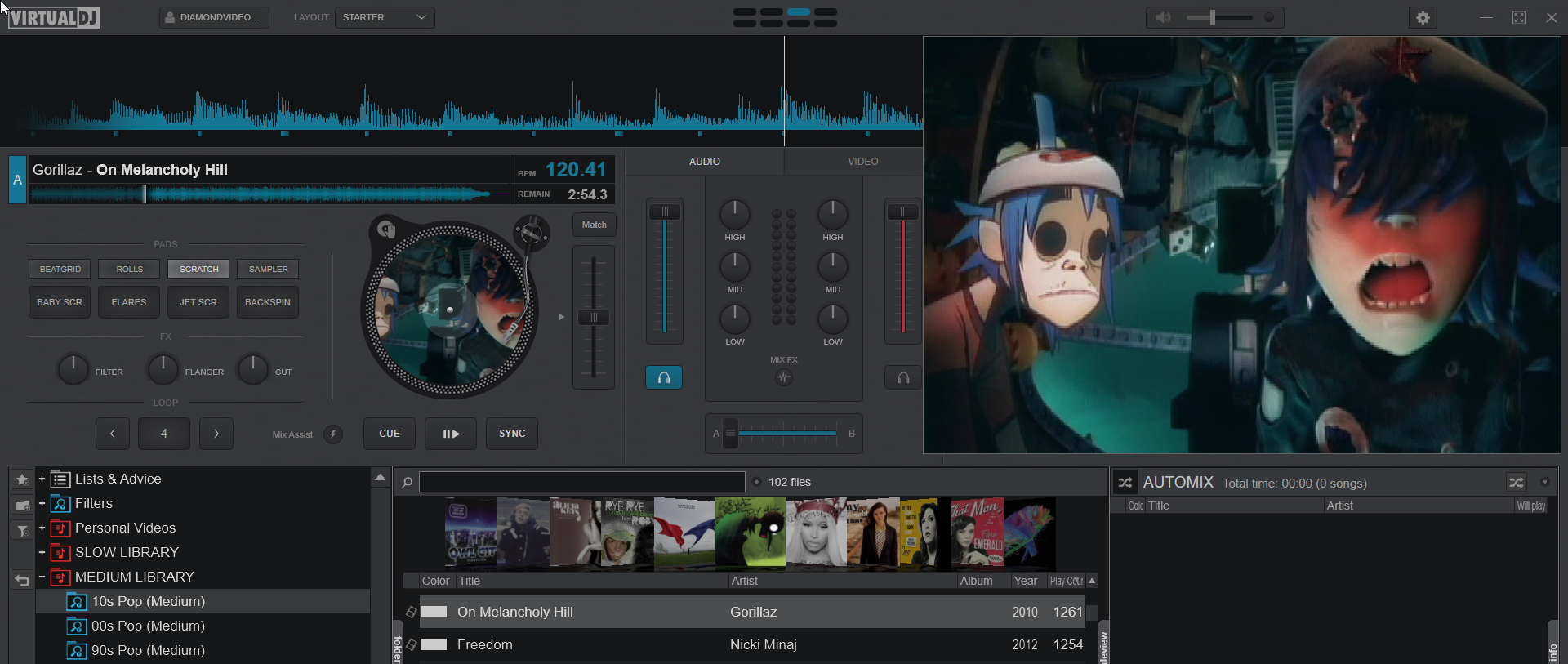Click the pitch fader slider
Screen dimensions: 1568x664
[594, 318]
